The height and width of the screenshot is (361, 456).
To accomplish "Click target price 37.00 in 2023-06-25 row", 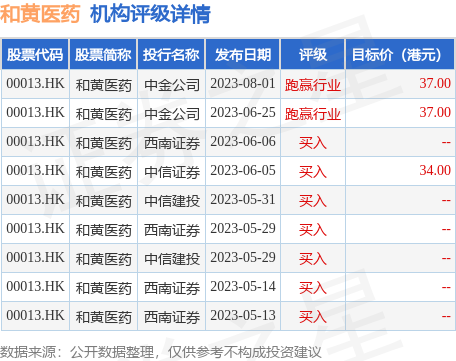I will click(435, 112).
